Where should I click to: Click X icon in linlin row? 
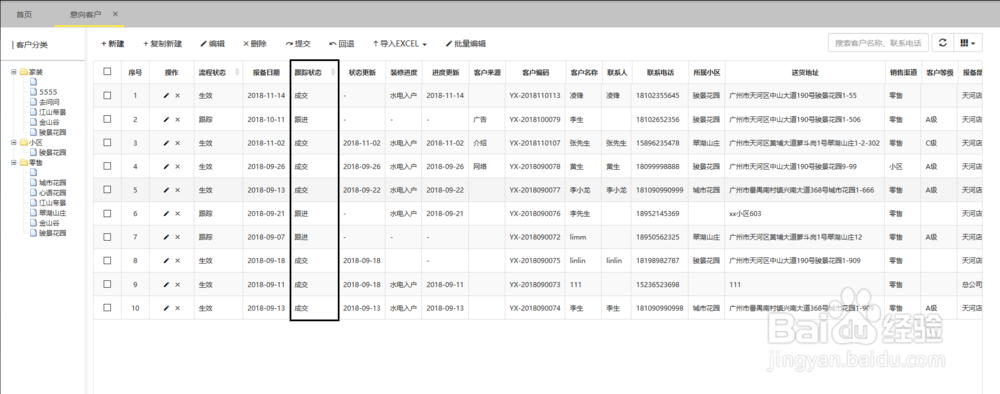pyautogui.click(x=178, y=261)
